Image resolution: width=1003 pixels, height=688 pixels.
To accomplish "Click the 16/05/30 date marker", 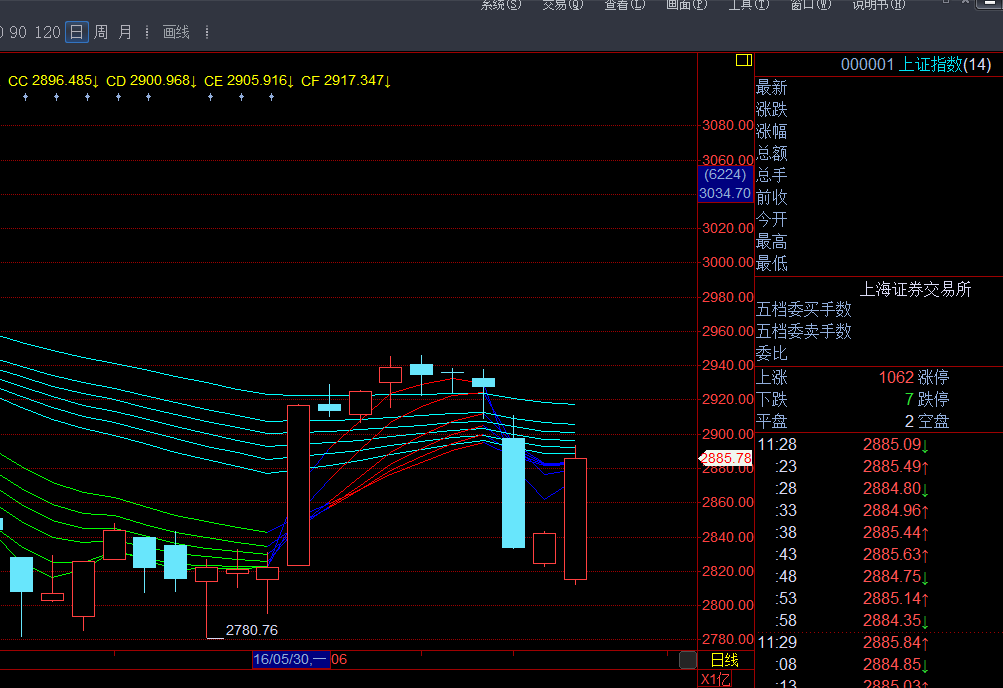I will point(290,659).
